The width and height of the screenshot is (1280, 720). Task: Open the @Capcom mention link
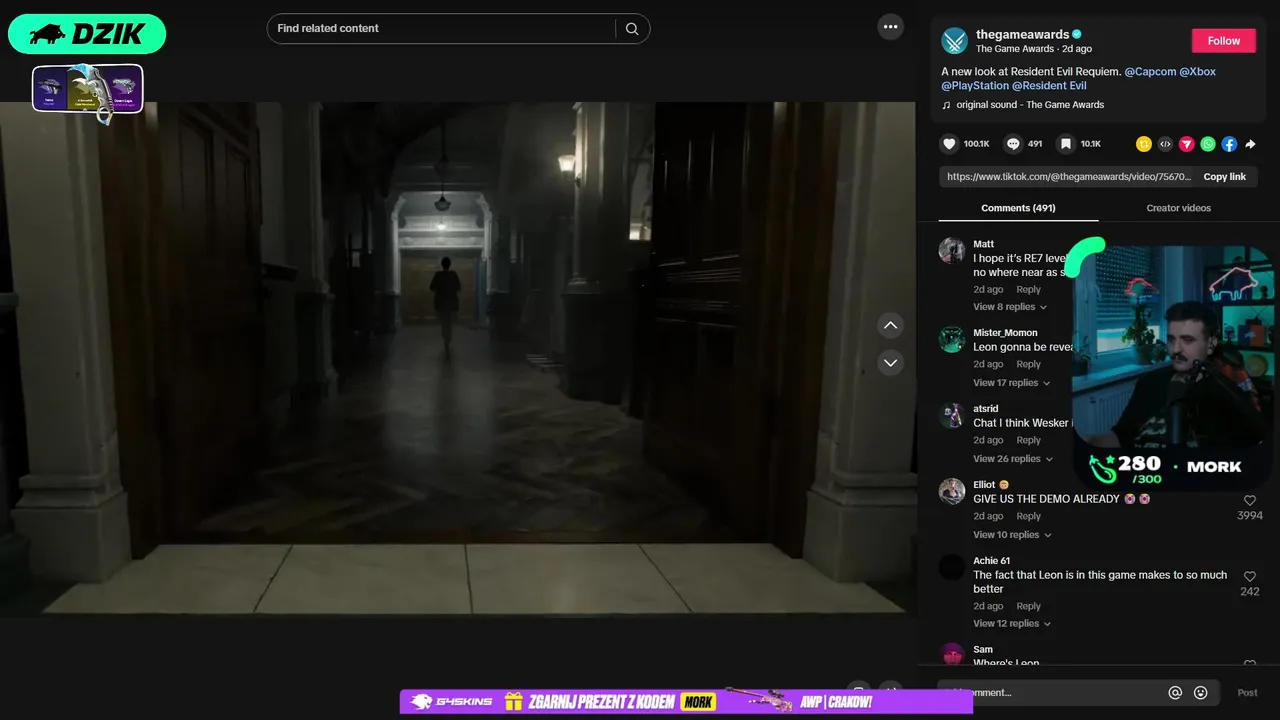1150,72
